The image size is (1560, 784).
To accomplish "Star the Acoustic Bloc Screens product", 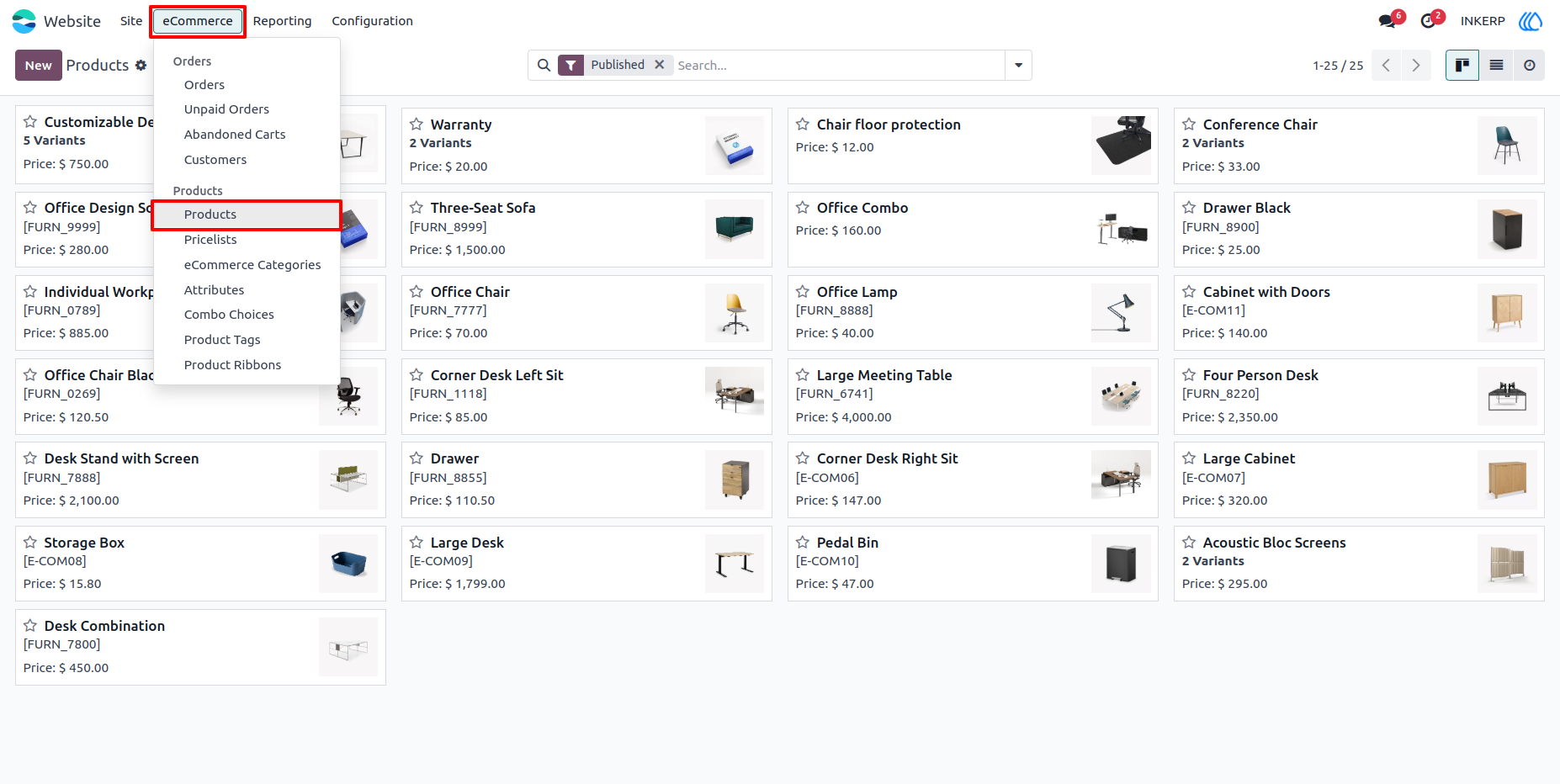I will 1189,543.
